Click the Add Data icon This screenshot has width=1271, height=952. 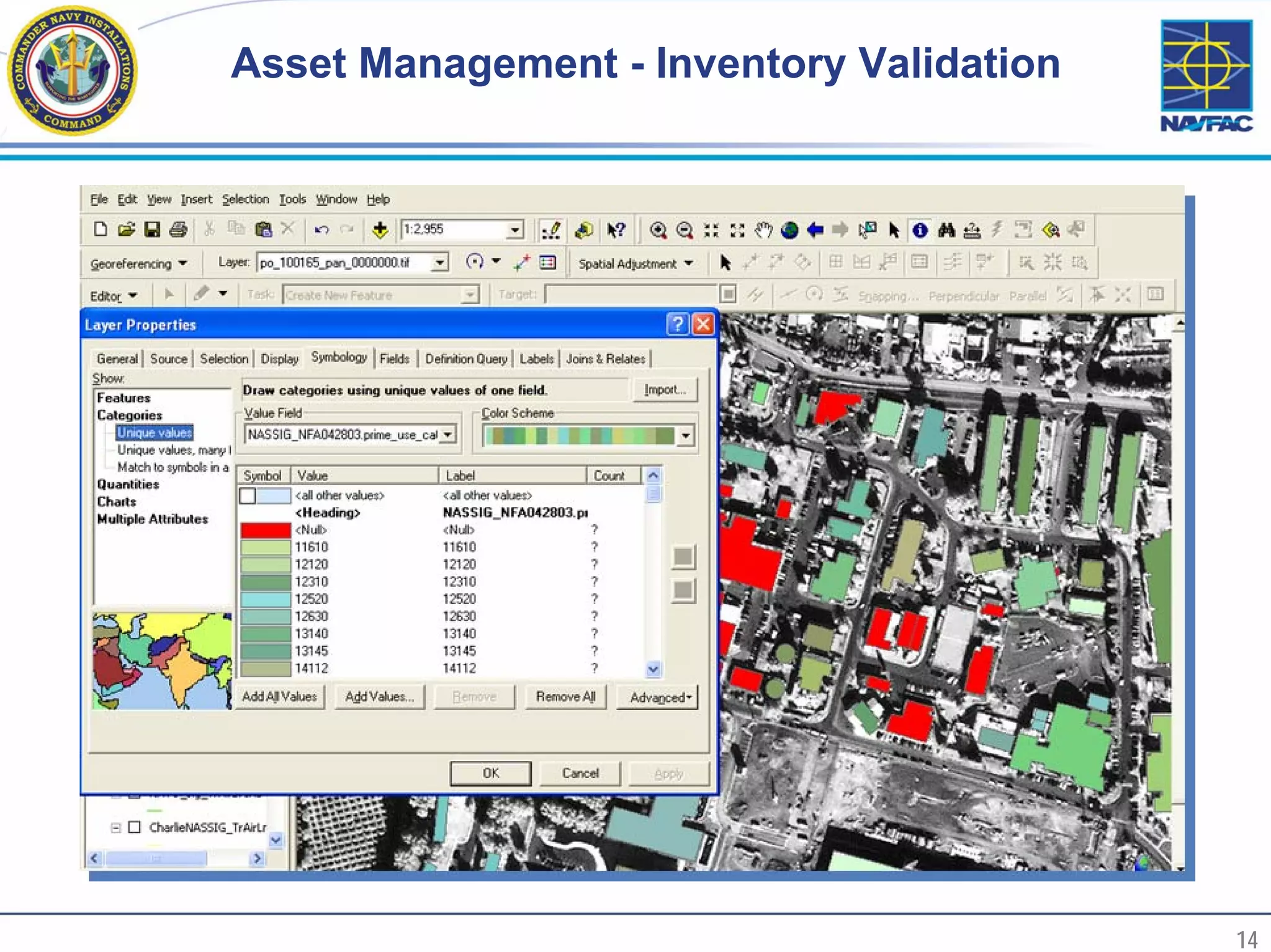(x=380, y=230)
